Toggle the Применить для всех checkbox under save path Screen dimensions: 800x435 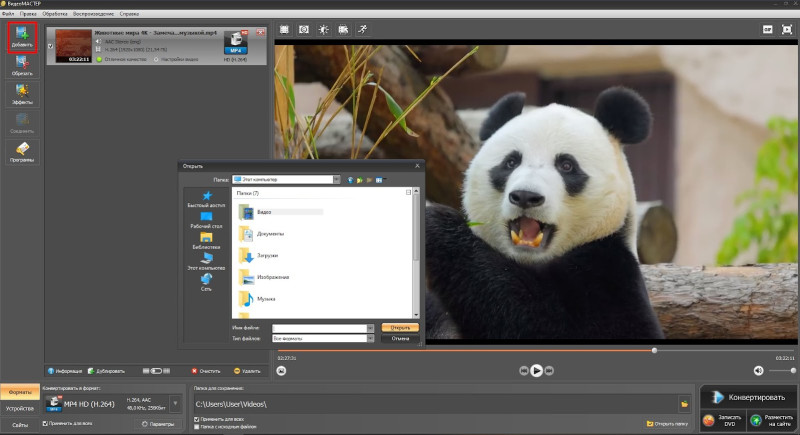point(196,419)
